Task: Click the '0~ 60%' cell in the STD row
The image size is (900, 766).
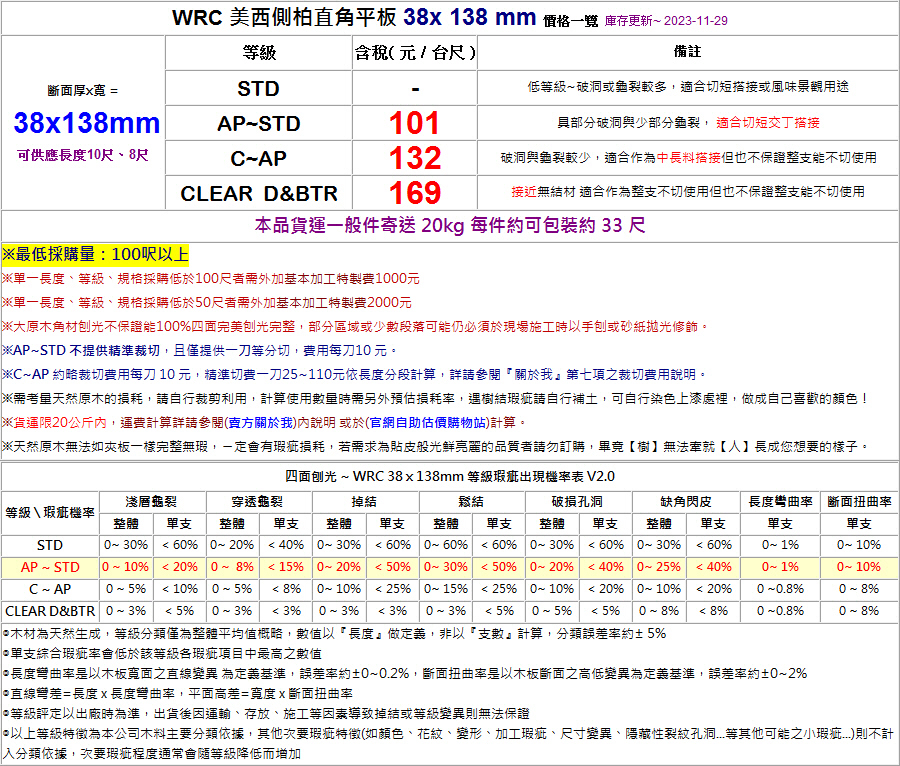Action: click(x=446, y=545)
